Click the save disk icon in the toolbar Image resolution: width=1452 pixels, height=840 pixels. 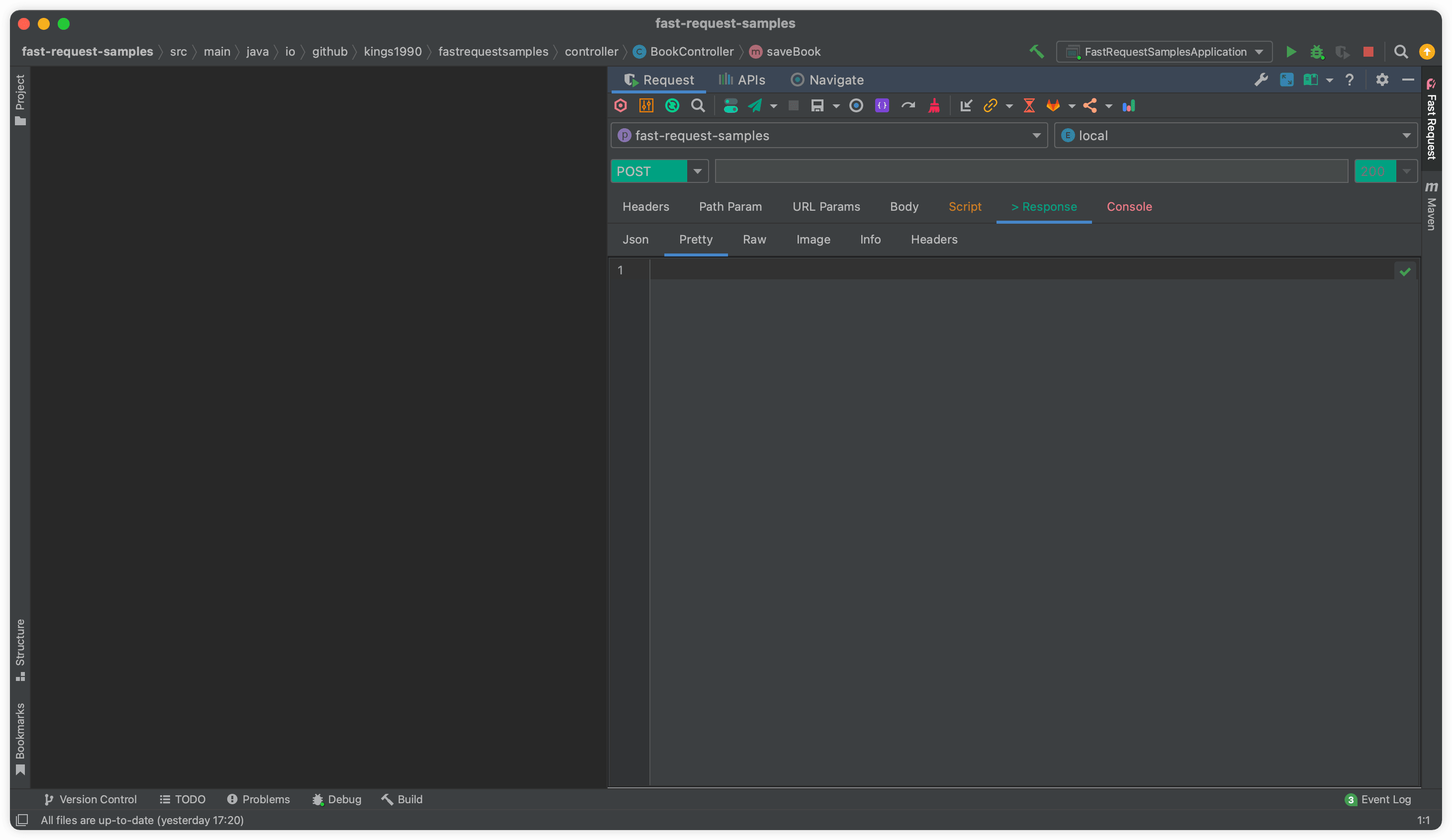coord(818,105)
